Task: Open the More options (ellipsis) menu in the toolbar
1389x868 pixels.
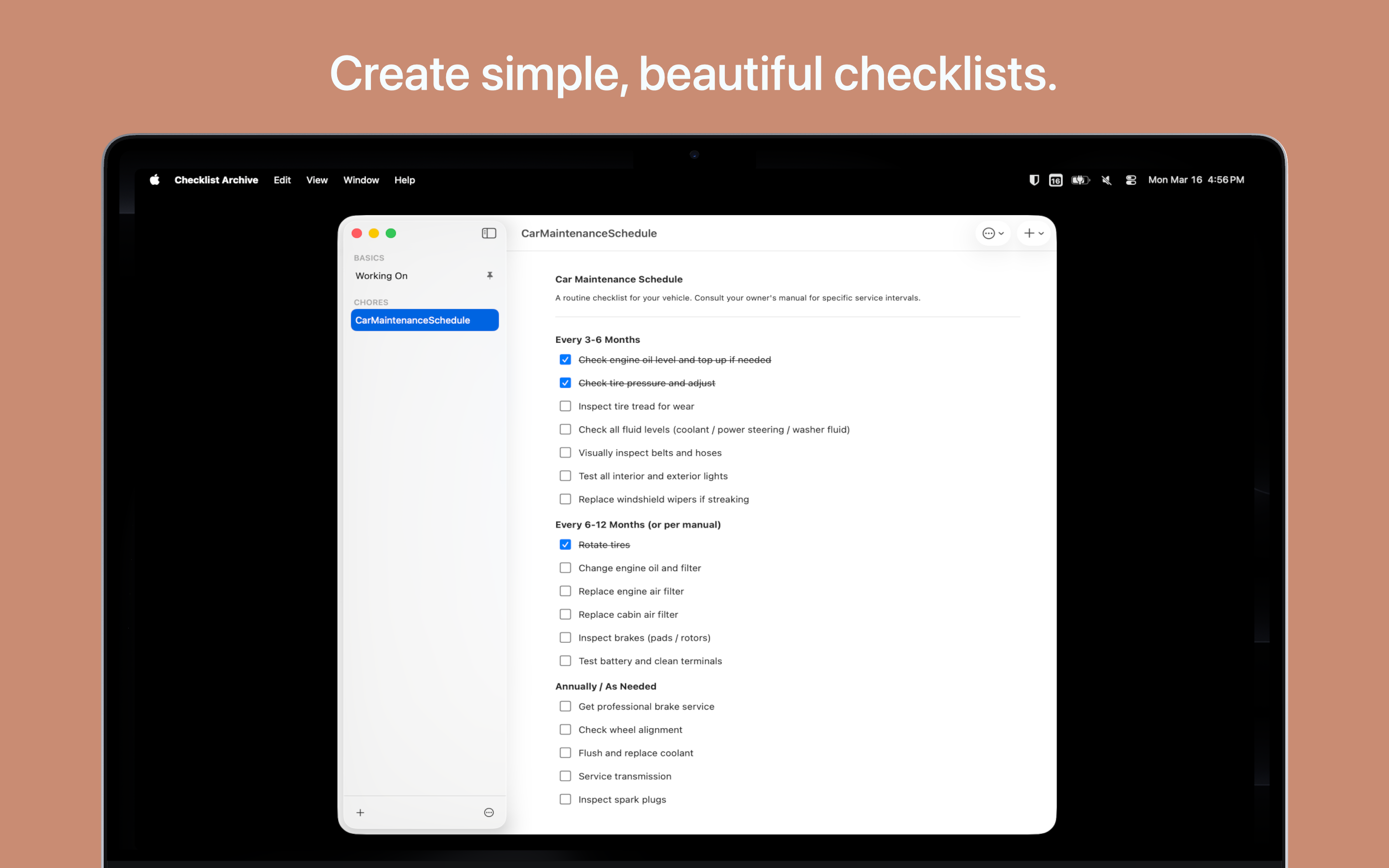Action: [990, 233]
